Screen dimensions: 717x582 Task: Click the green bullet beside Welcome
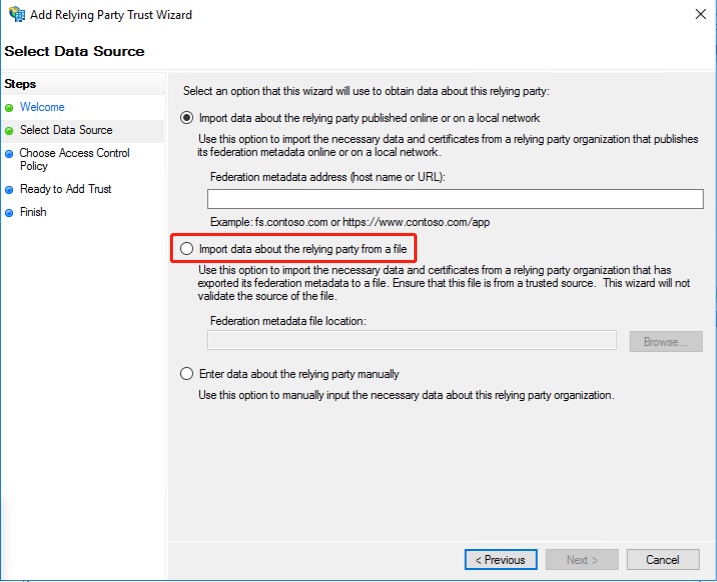[9, 108]
